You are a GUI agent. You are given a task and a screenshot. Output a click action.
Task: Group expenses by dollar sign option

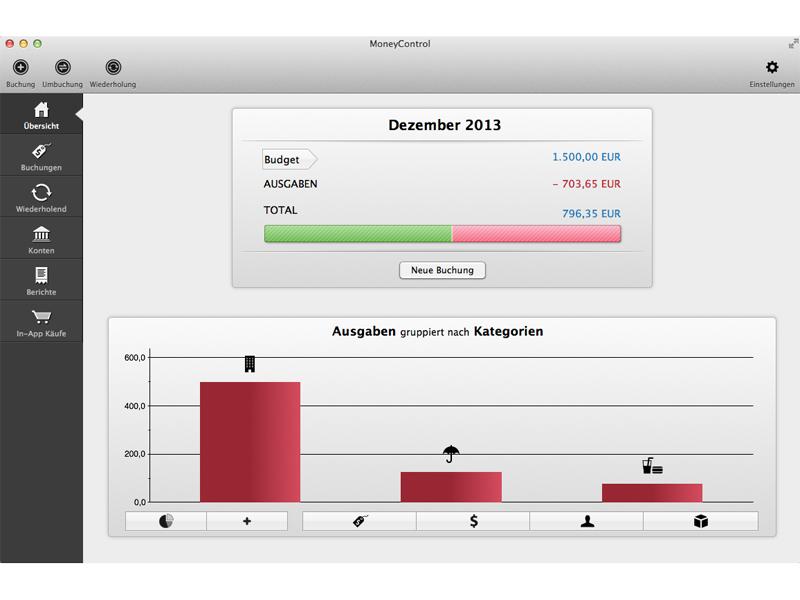pyautogui.click(x=473, y=521)
